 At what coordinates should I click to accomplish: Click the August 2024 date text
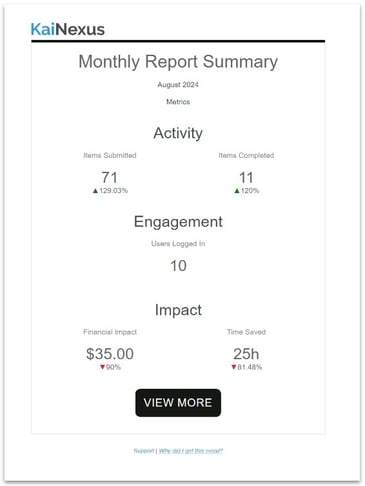coord(178,85)
